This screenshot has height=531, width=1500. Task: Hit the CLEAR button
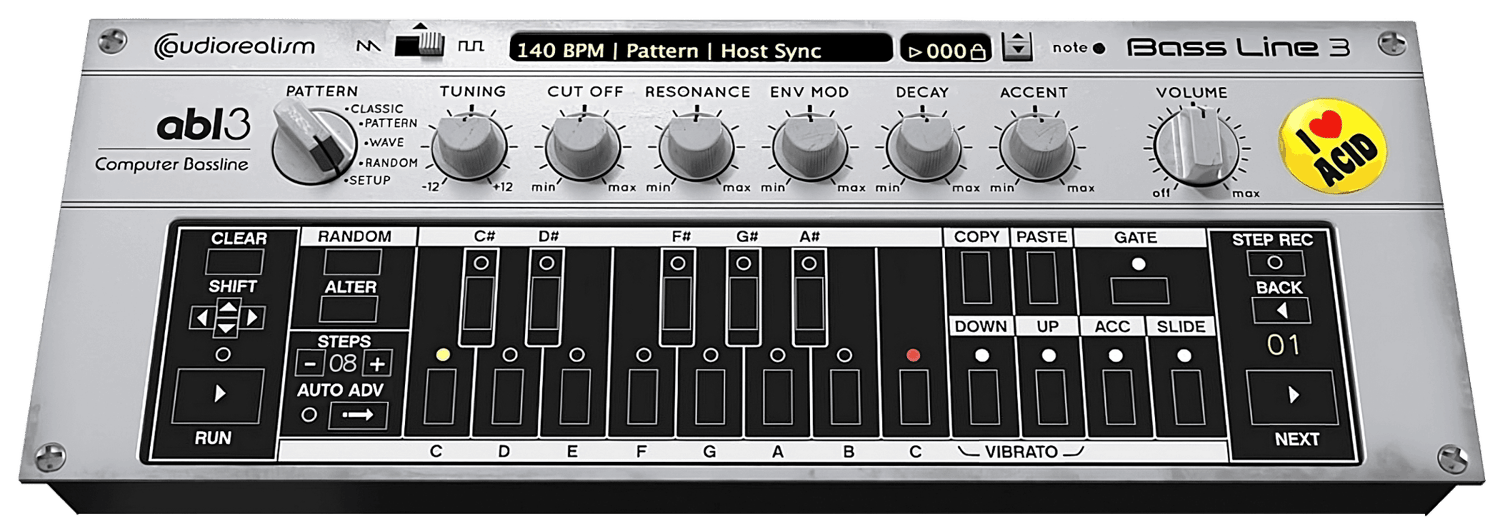(236, 262)
